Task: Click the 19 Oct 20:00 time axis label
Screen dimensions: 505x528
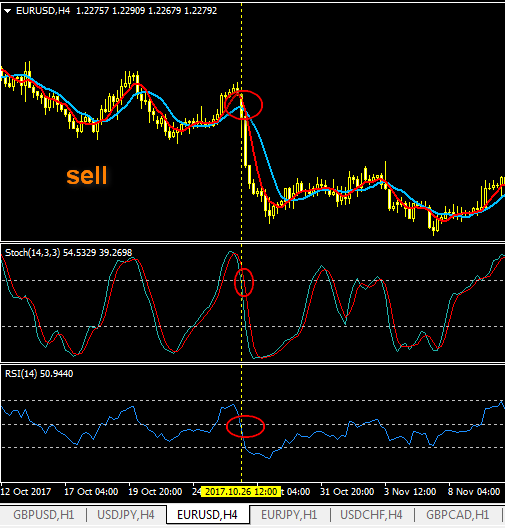Action: point(155,492)
